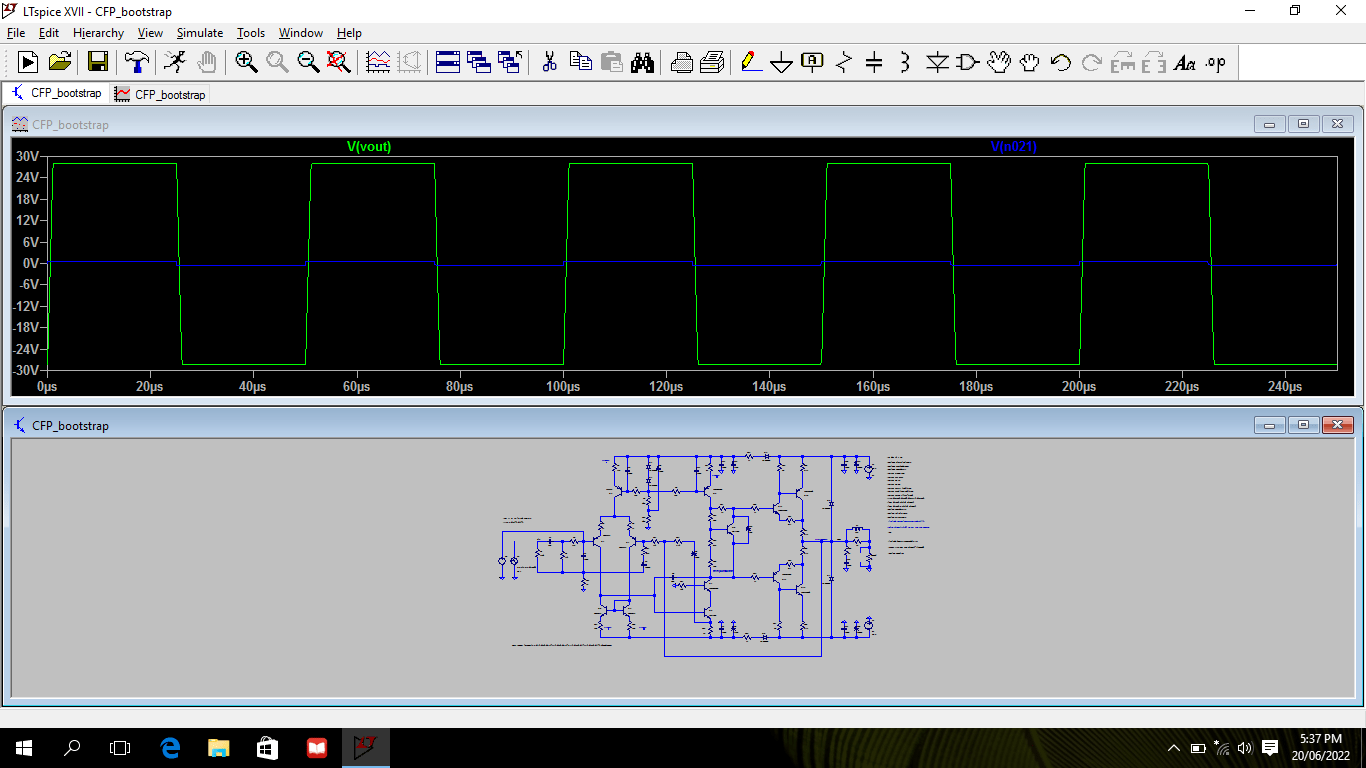Open File Explorer from the taskbar
Screen dimensions: 1366x768
tap(218, 747)
